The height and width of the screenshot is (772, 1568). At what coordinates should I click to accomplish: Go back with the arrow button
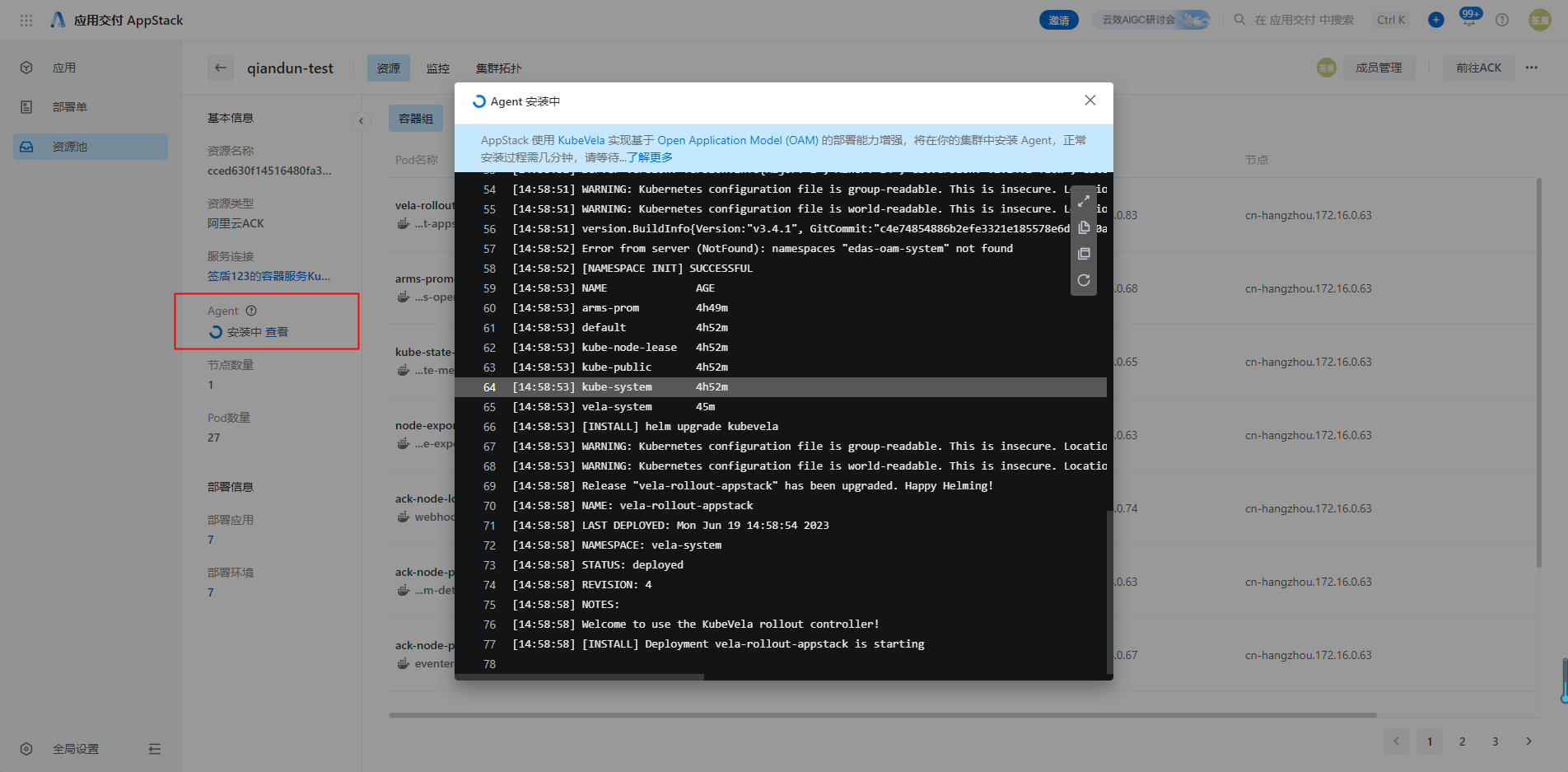point(221,68)
